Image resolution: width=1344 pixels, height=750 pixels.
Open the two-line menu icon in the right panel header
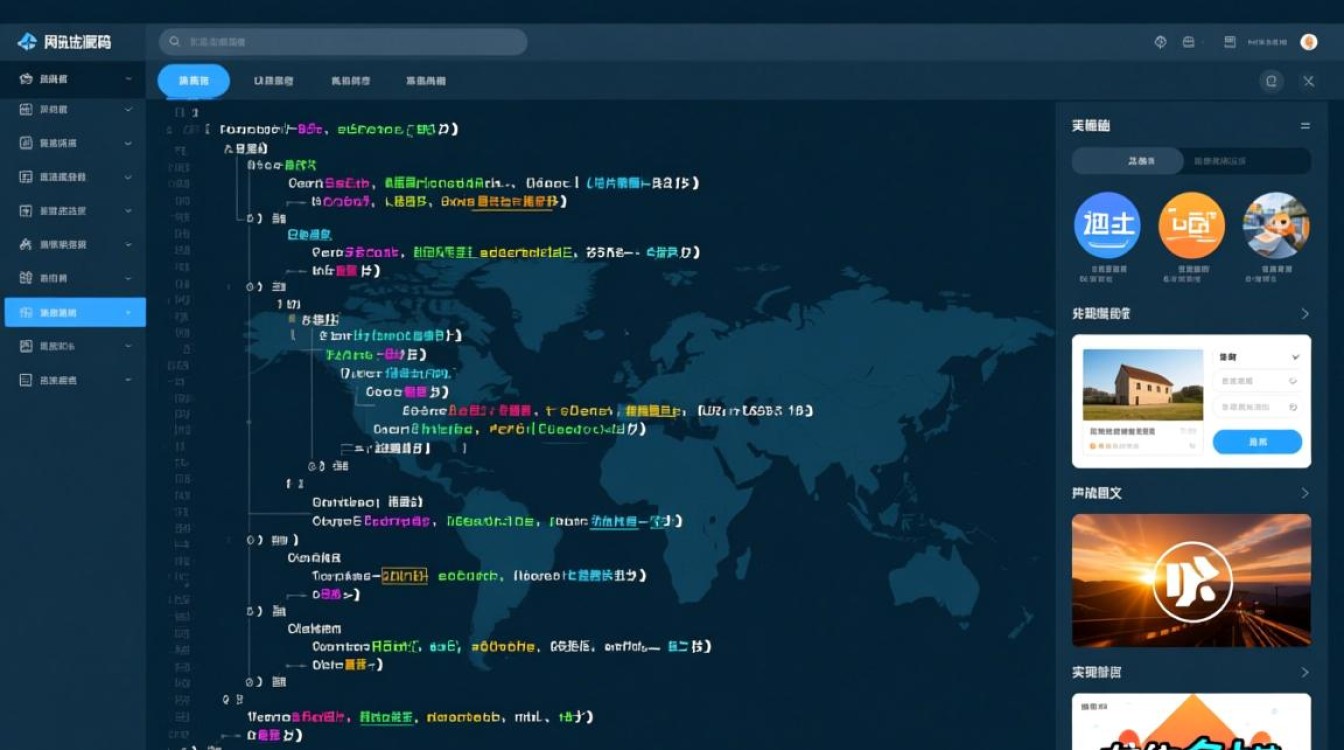(1304, 126)
